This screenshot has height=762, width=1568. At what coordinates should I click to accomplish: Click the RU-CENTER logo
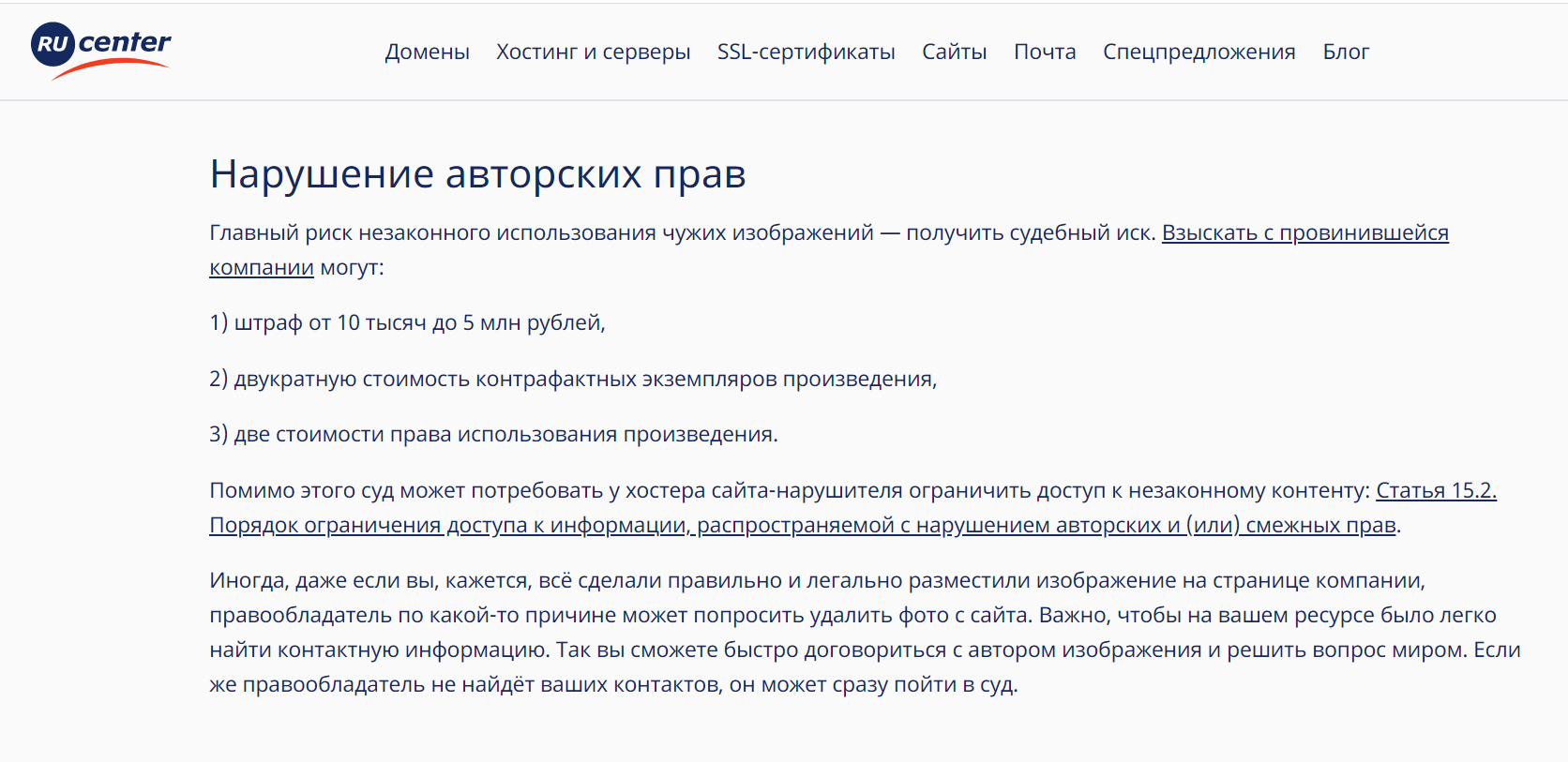coord(101,52)
